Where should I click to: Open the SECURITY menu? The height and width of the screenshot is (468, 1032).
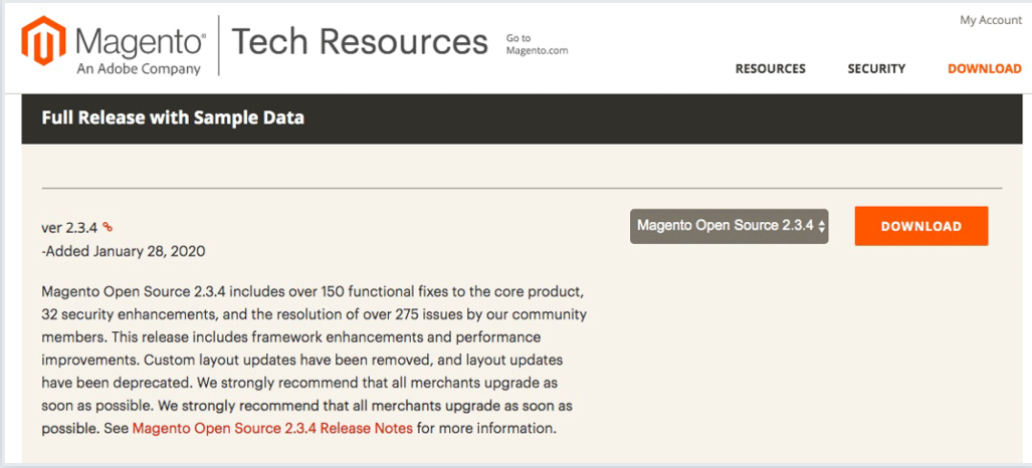click(877, 68)
